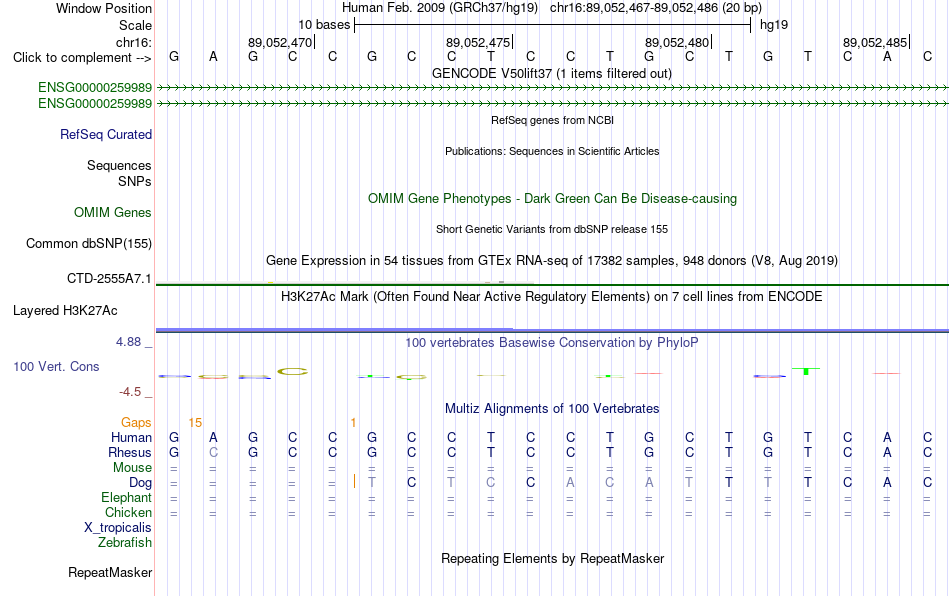This screenshot has height=596, width=950.
Task: Click the 89,052,480 ruler coordinate
Action: coord(677,42)
